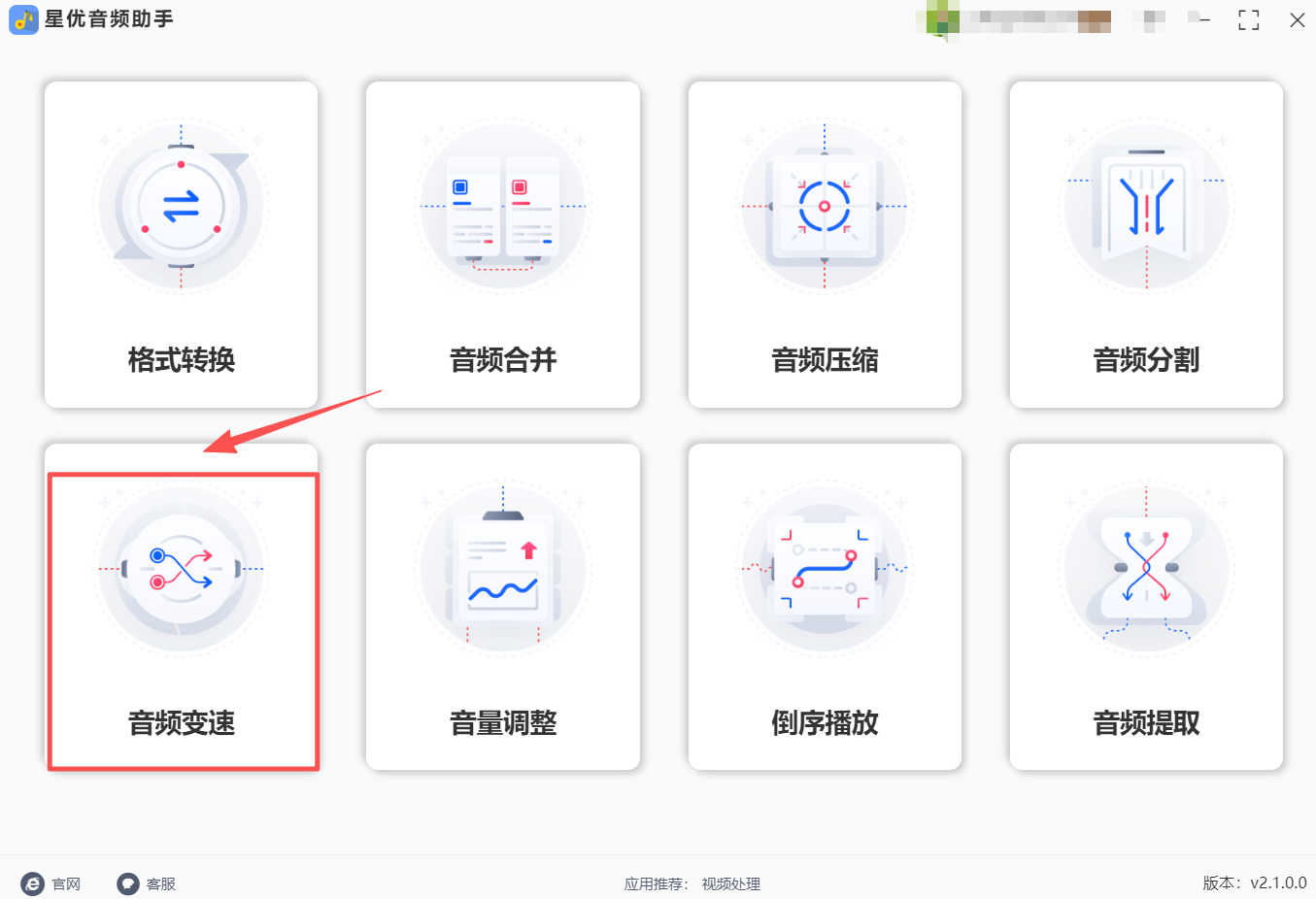Open the 音频提取 audio extract icon
This screenshot has width=1316, height=899.
[x=1146, y=569]
